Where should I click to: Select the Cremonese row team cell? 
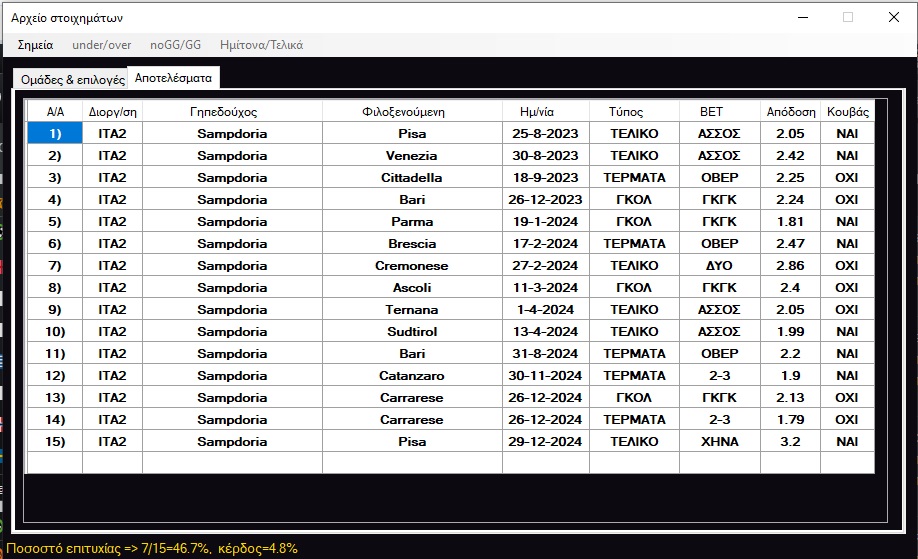pos(411,266)
